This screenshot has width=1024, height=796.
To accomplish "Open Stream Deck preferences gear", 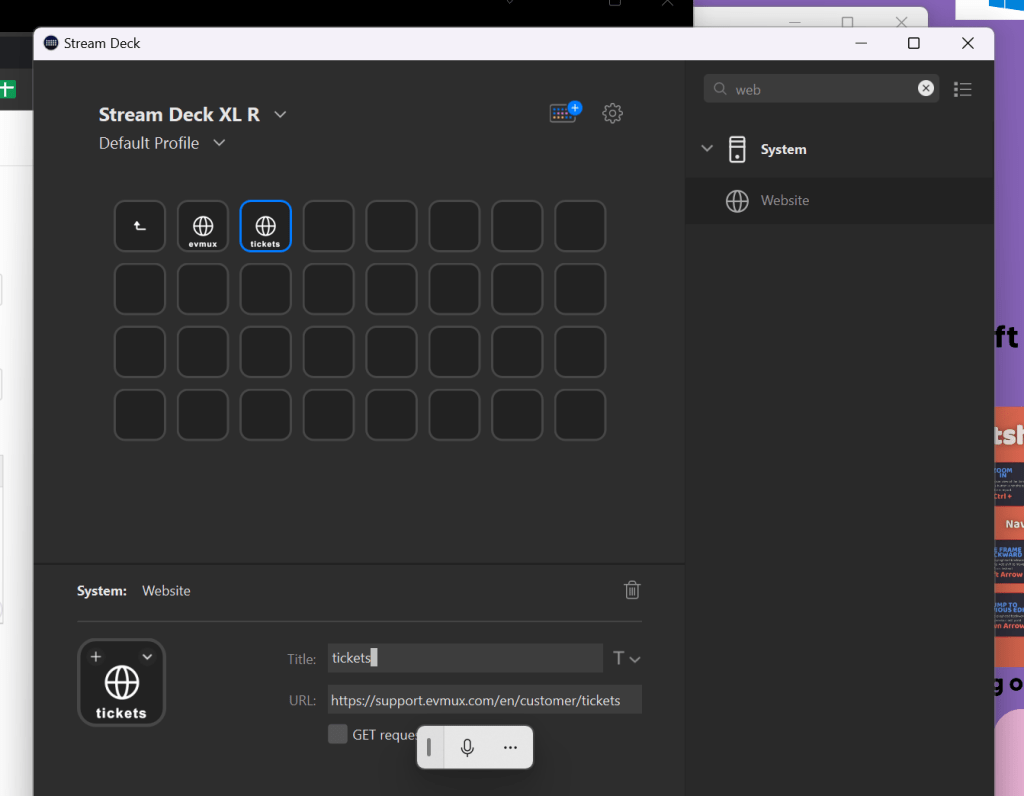I will pos(612,113).
